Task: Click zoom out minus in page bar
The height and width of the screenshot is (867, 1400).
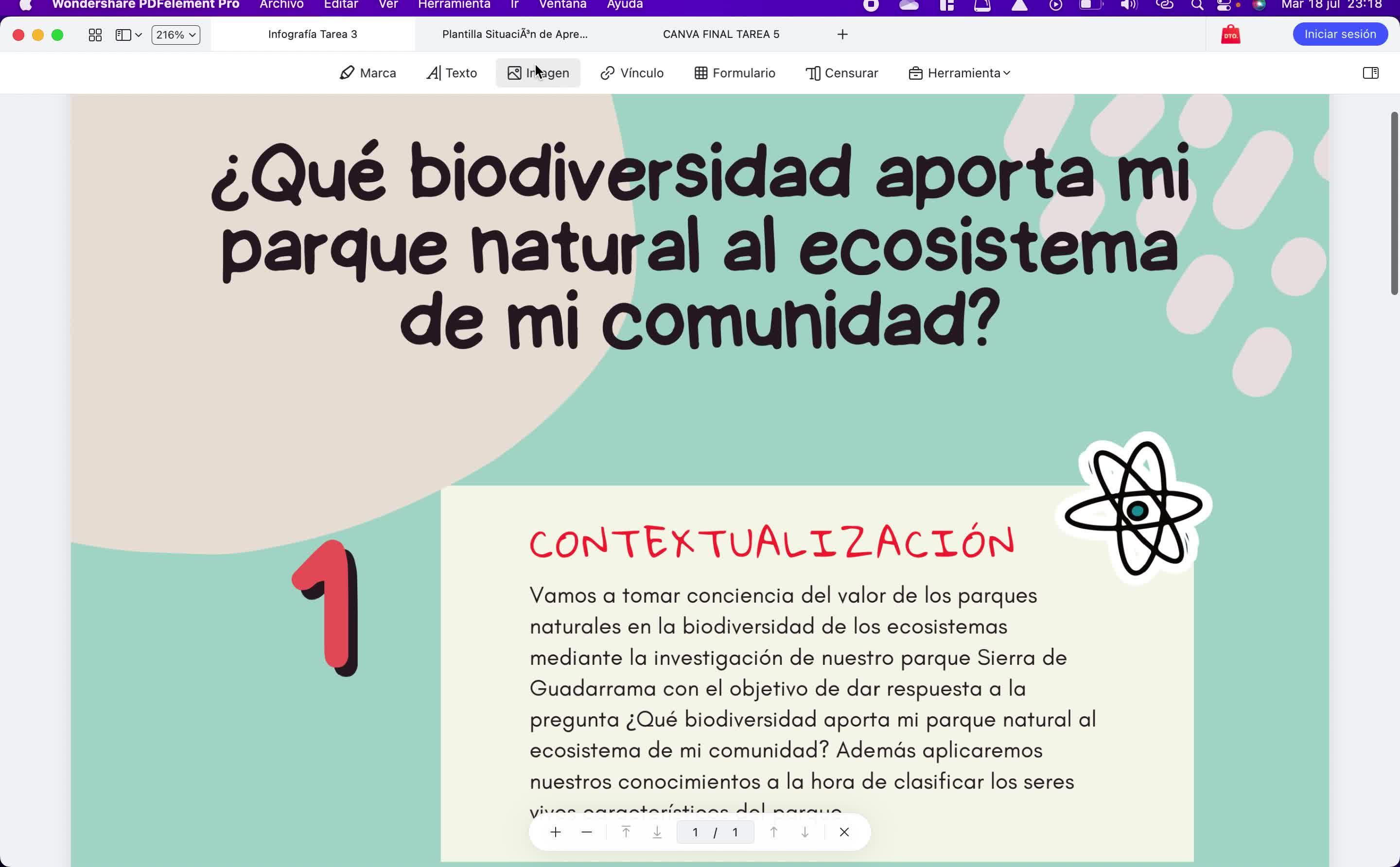Action: [586, 832]
